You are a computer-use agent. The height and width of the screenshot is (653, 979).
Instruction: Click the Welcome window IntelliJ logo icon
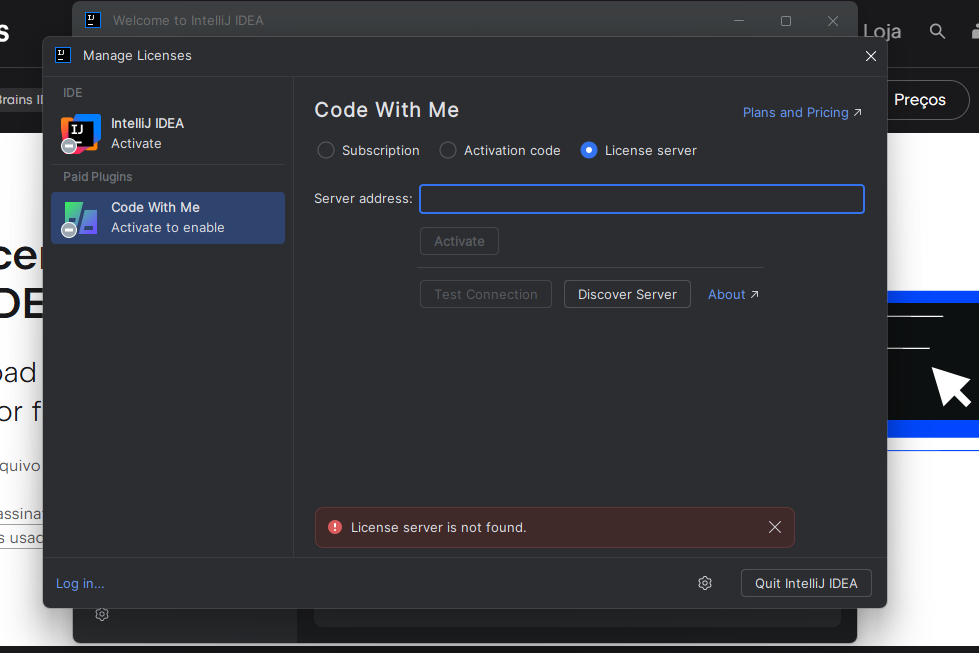[x=93, y=21]
